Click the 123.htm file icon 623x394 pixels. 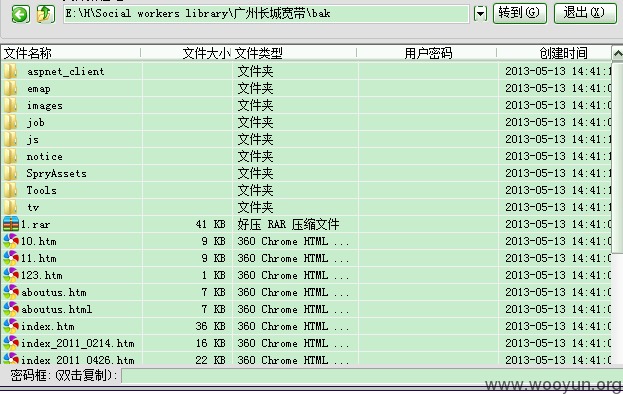[11, 275]
